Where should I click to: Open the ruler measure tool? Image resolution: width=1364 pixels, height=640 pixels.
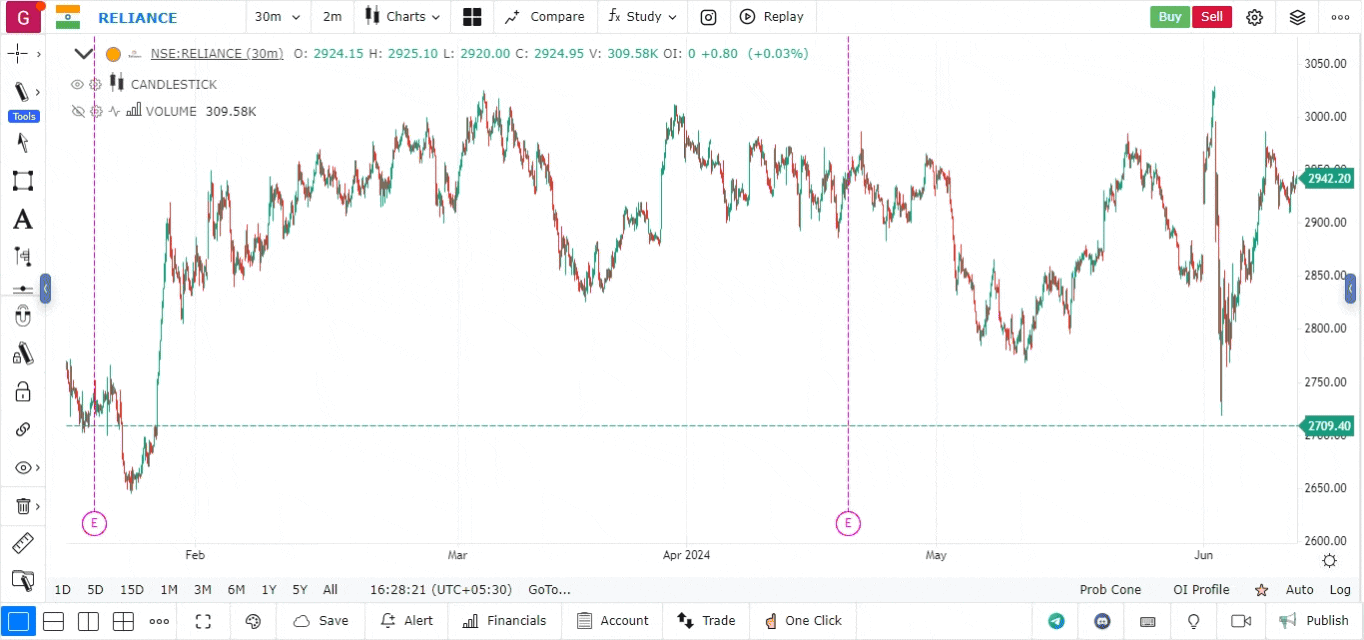click(x=22, y=543)
